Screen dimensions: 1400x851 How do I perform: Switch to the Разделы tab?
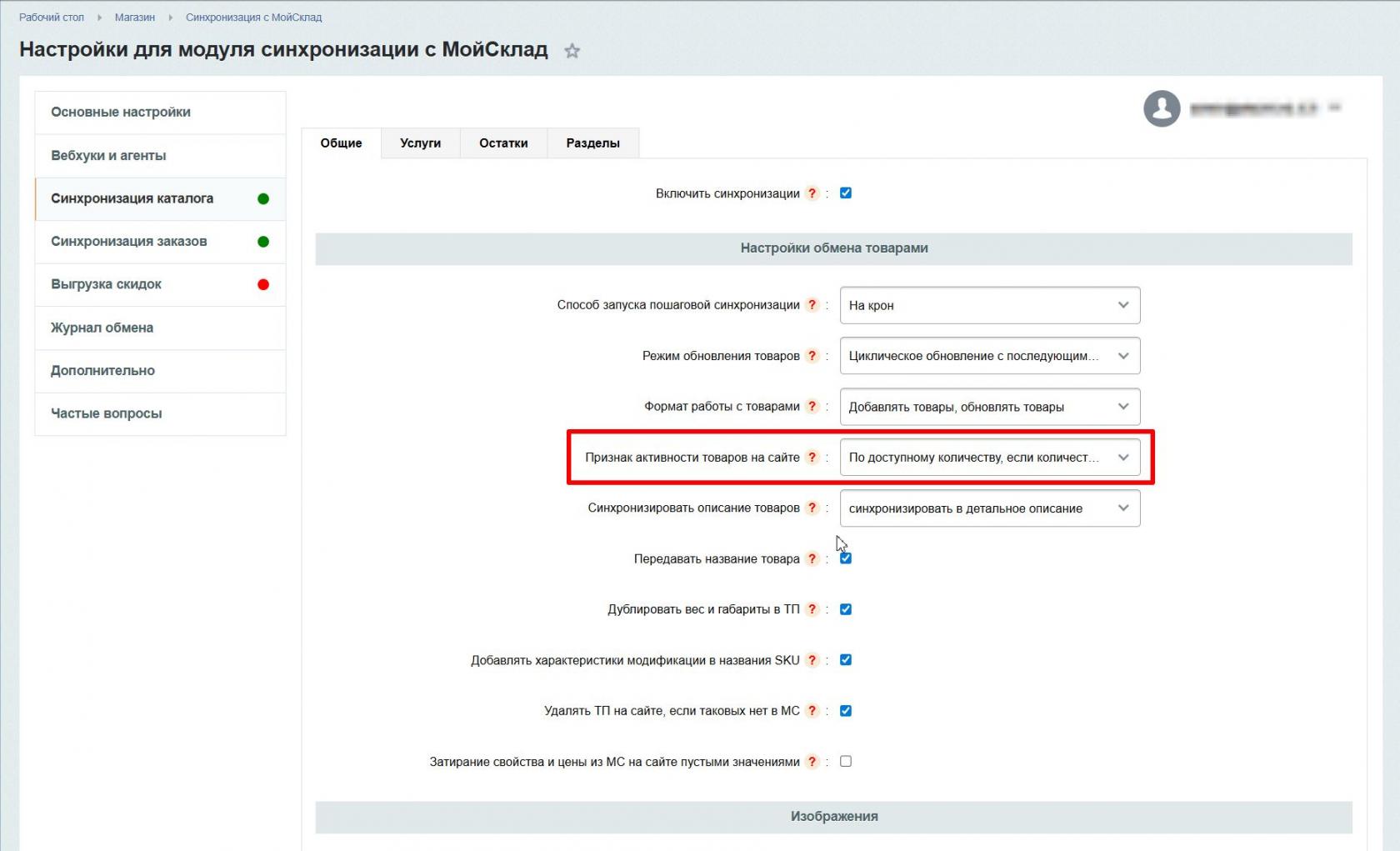point(592,143)
